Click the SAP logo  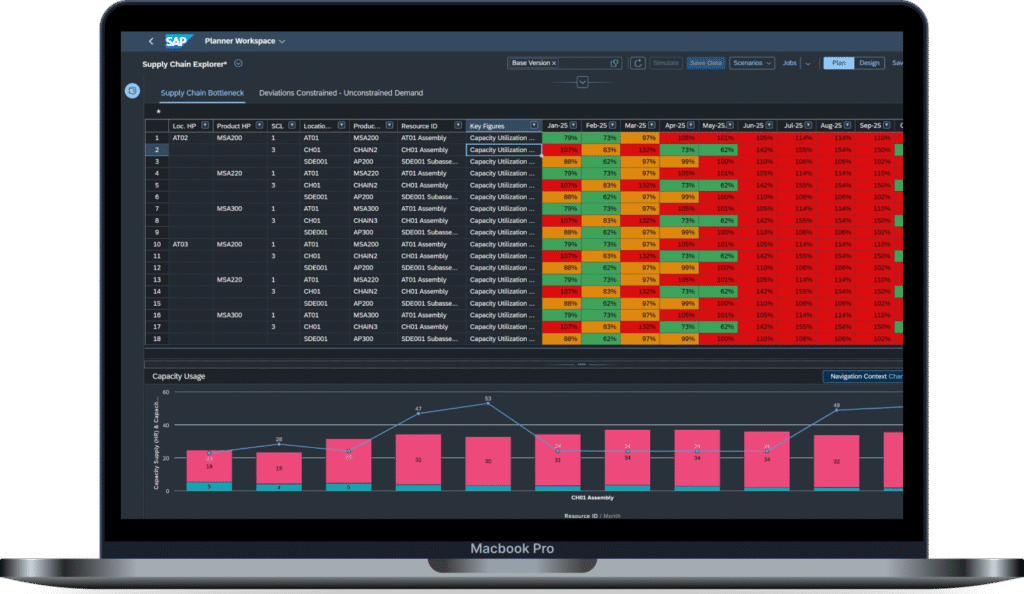pos(178,41)
